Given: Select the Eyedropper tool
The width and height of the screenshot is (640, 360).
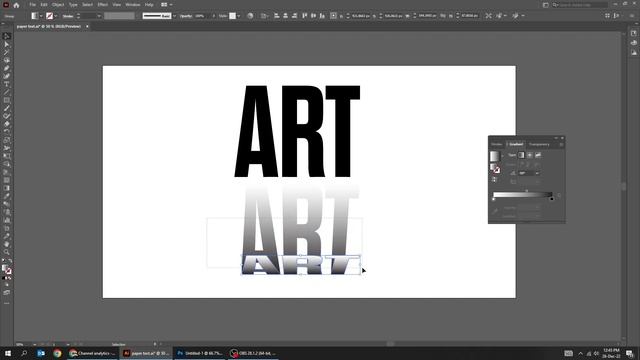Looking at the screenshot, I should point(7,196).
